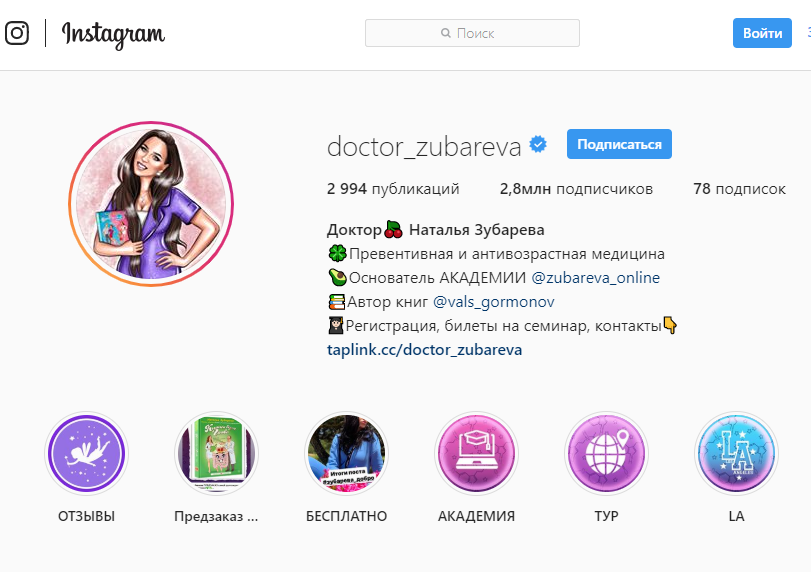Viewport: 811px width, 572px height.
Task: Select the doctor_zubareva username heading
Action: pyautogui.click(x=424, y=146)
